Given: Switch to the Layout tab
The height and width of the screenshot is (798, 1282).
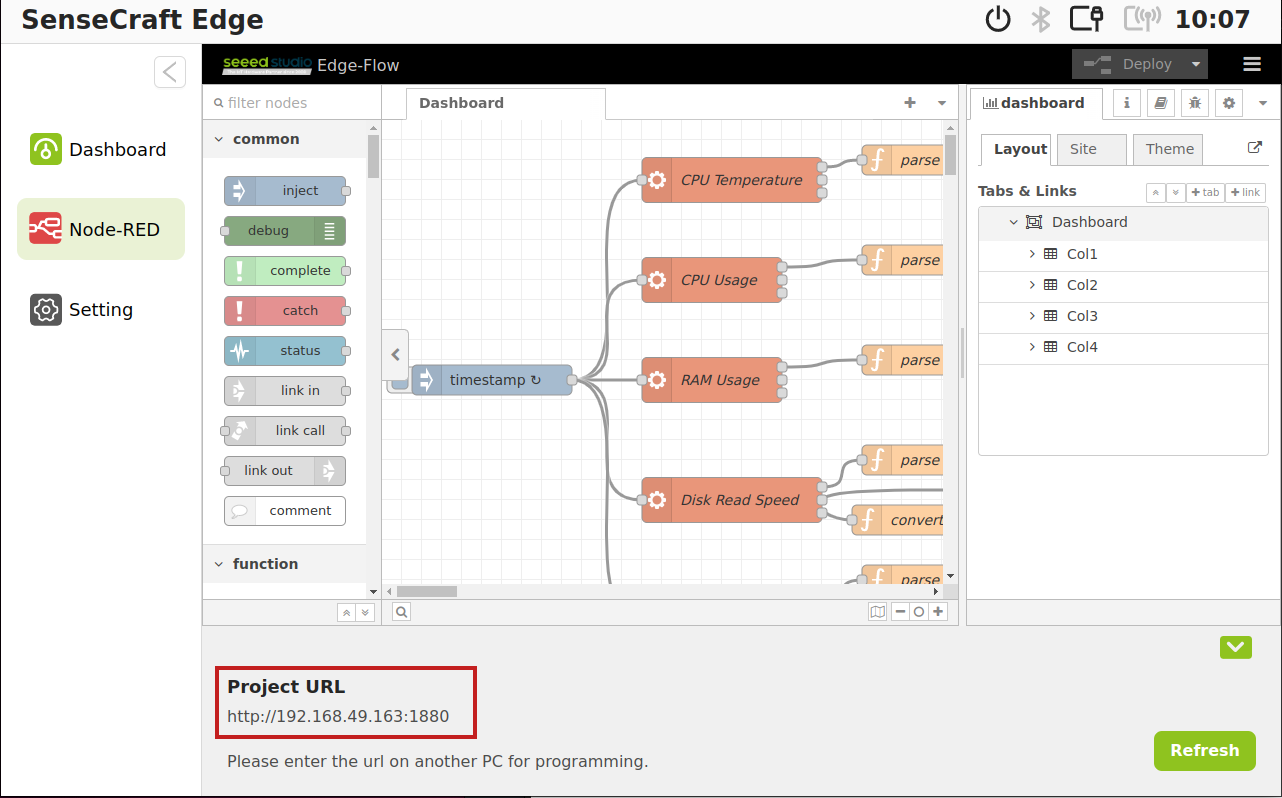Looking at the screenshot, I should pos(1016,149).
